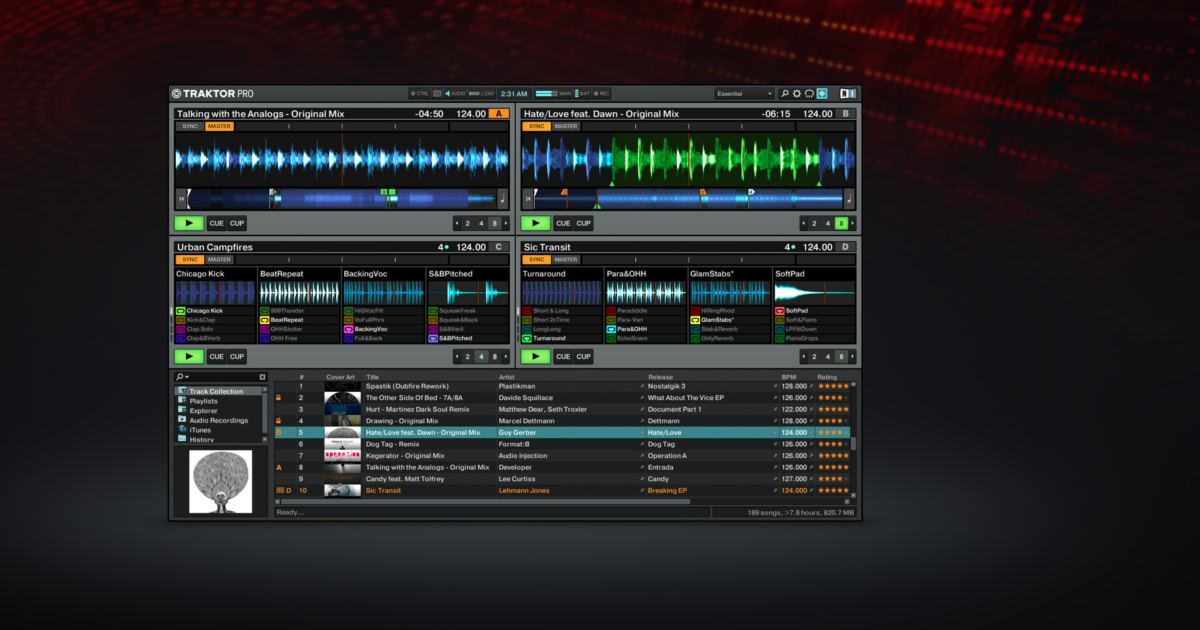Click the magnifier icon in the header
1200x630 pixels.
tap(785, 94)
